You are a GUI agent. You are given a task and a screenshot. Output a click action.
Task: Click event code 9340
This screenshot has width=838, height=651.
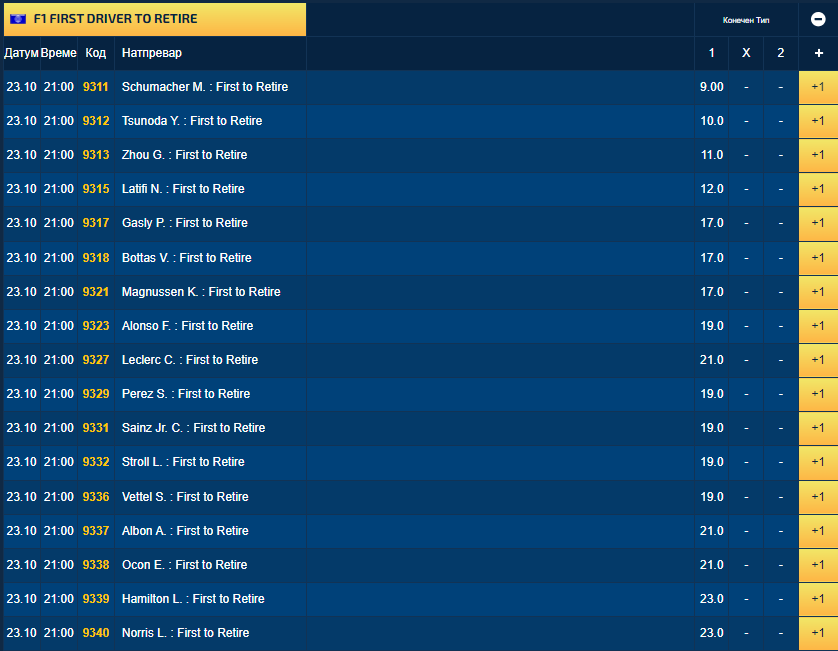[x=96, y=633]
